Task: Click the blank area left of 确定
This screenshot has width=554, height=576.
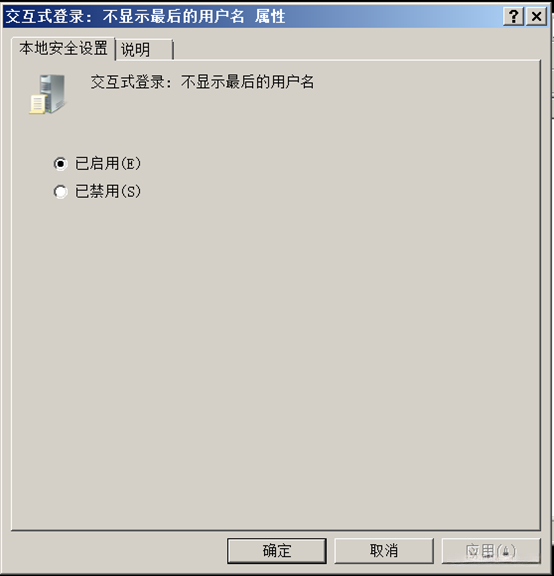Action: tap(118, 551)
